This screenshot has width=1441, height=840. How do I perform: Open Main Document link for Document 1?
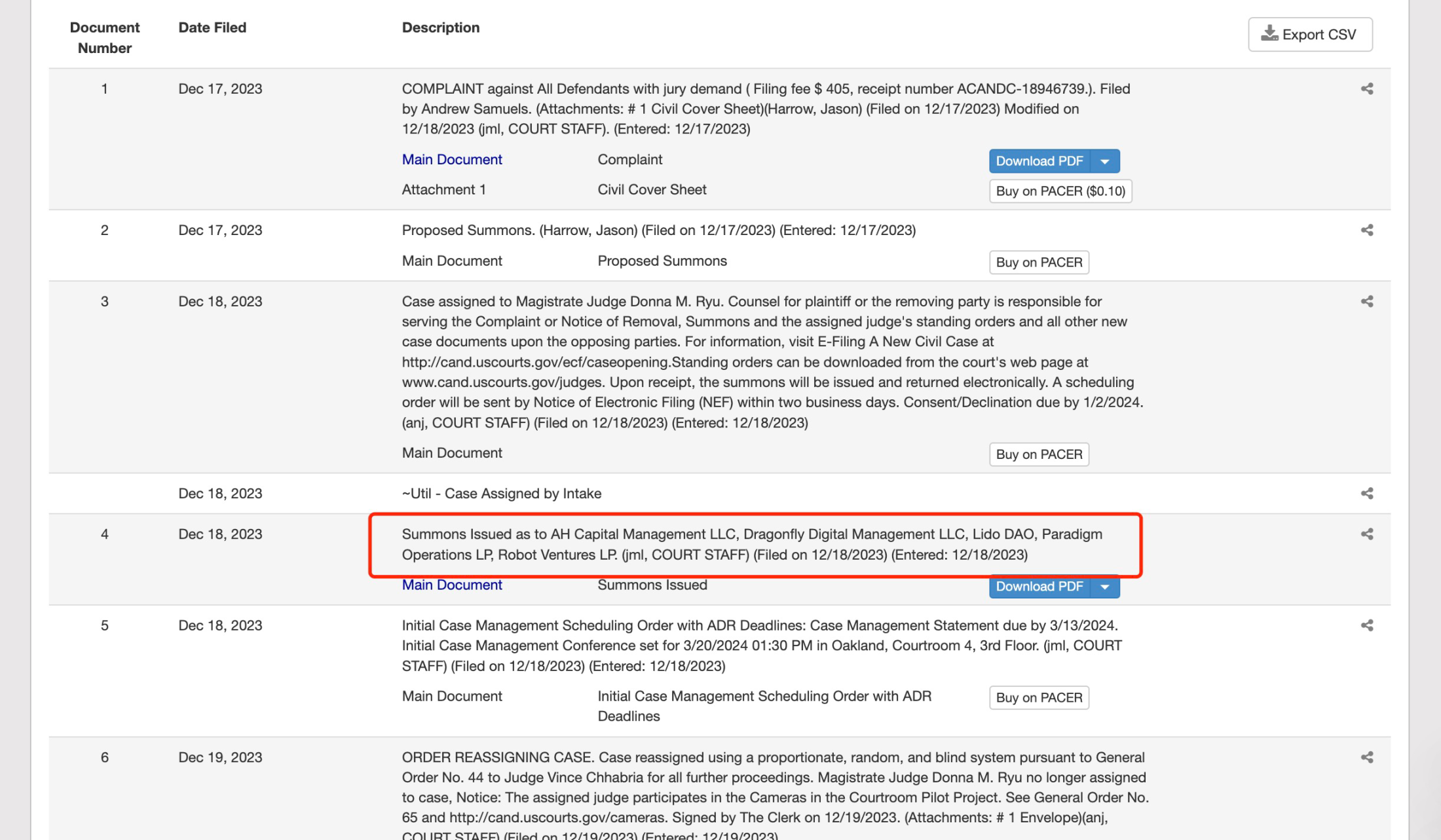(x=452, y=159)
